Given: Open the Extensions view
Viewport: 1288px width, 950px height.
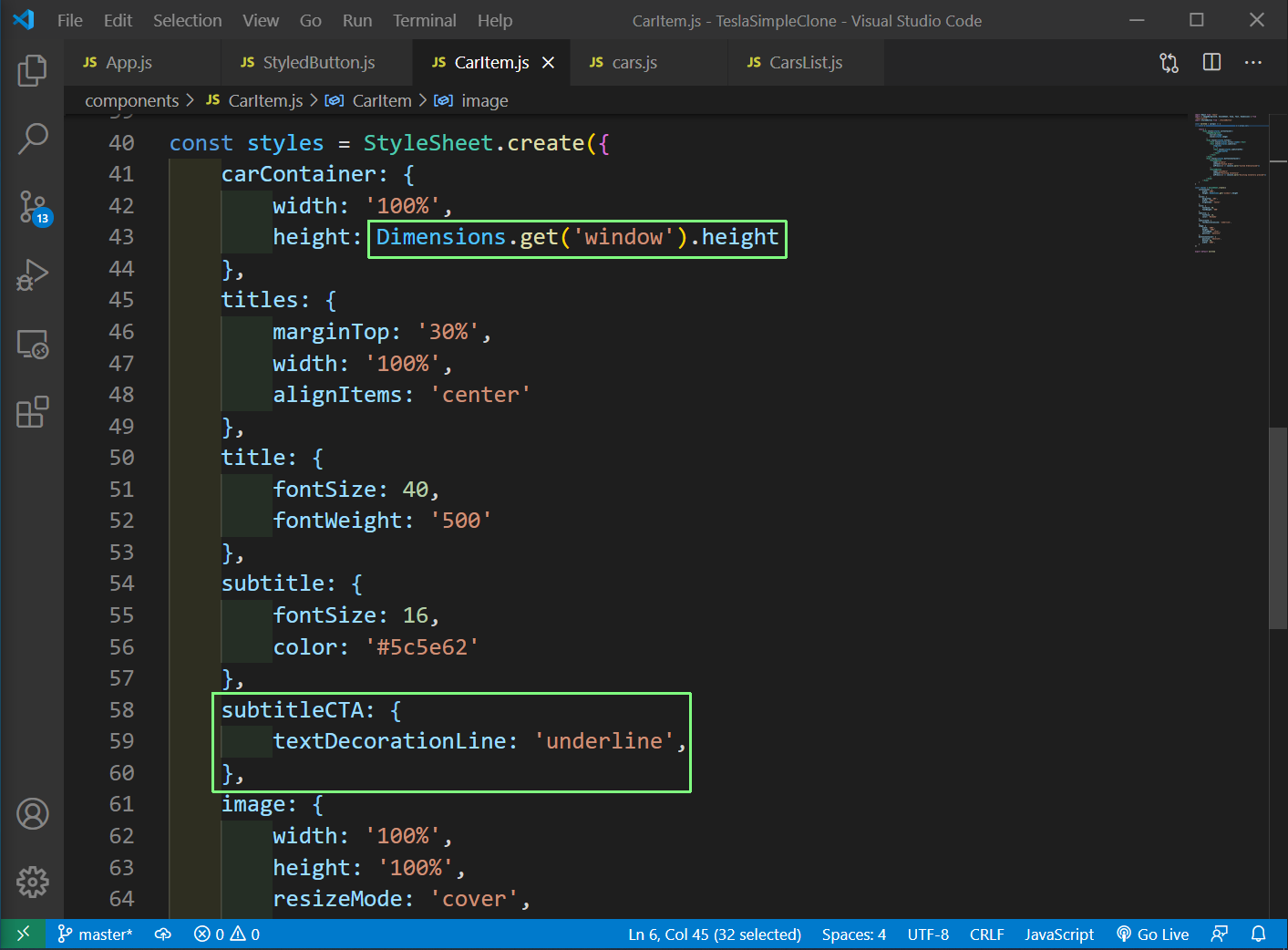Looking at the screenshot, I should [32, 412].
